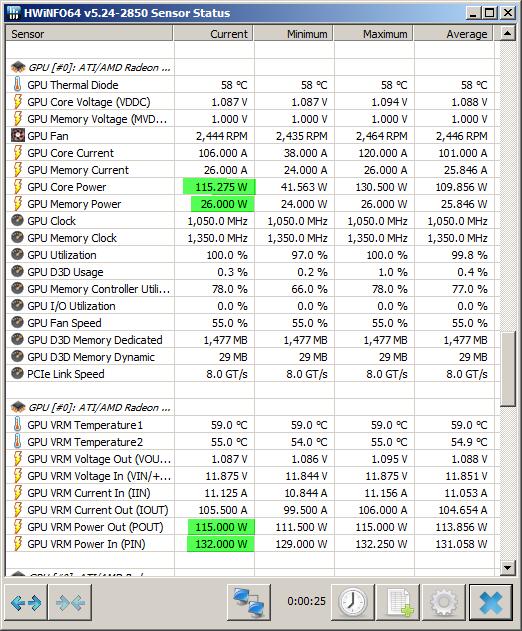522x631 pixels.
Task: Click the vertical scrollbar thumb
Action: tap(508, 369)
